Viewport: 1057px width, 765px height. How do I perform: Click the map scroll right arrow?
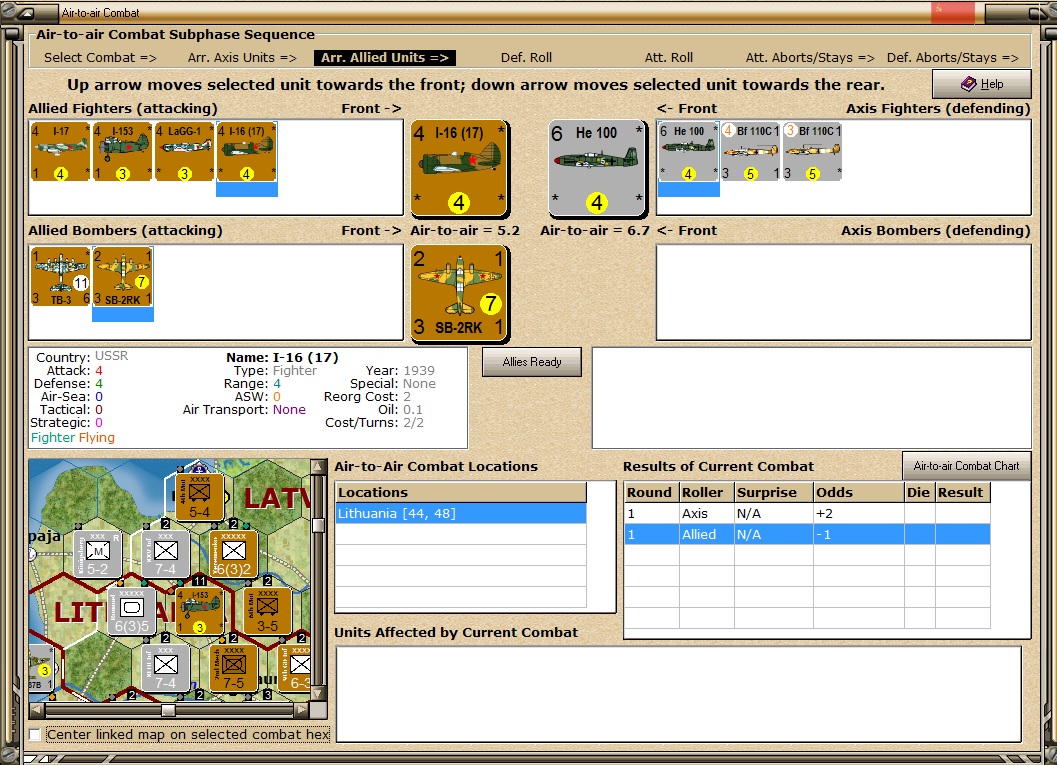pos(302,710)
